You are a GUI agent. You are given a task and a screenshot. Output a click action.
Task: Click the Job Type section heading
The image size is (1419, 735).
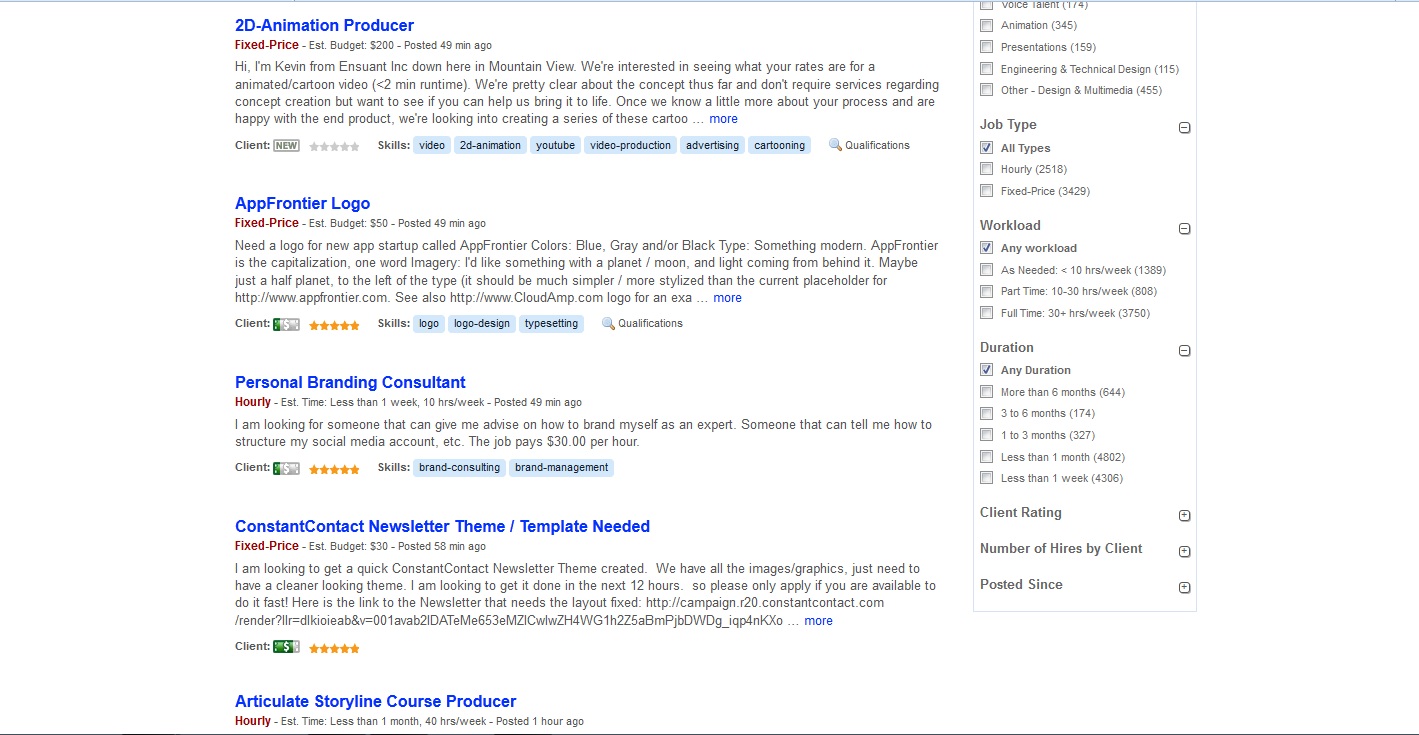tap(1008, 125)
